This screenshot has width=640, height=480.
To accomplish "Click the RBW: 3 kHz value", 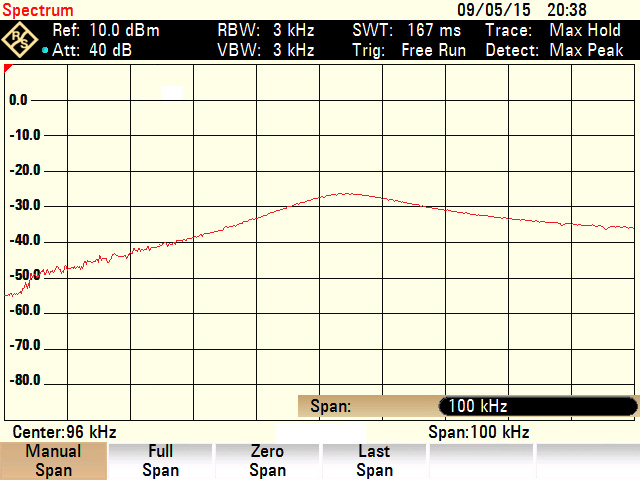I will coord(266,30).
